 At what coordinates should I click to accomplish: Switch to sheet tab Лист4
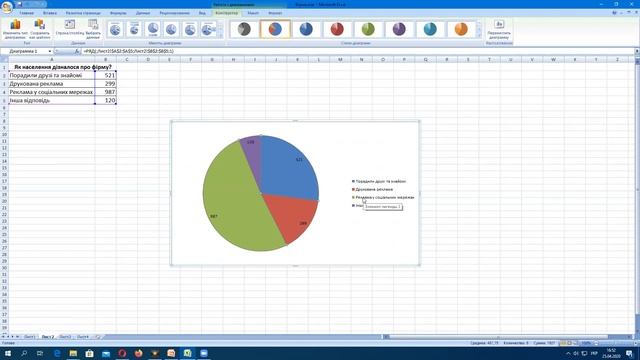coord(83,337)
